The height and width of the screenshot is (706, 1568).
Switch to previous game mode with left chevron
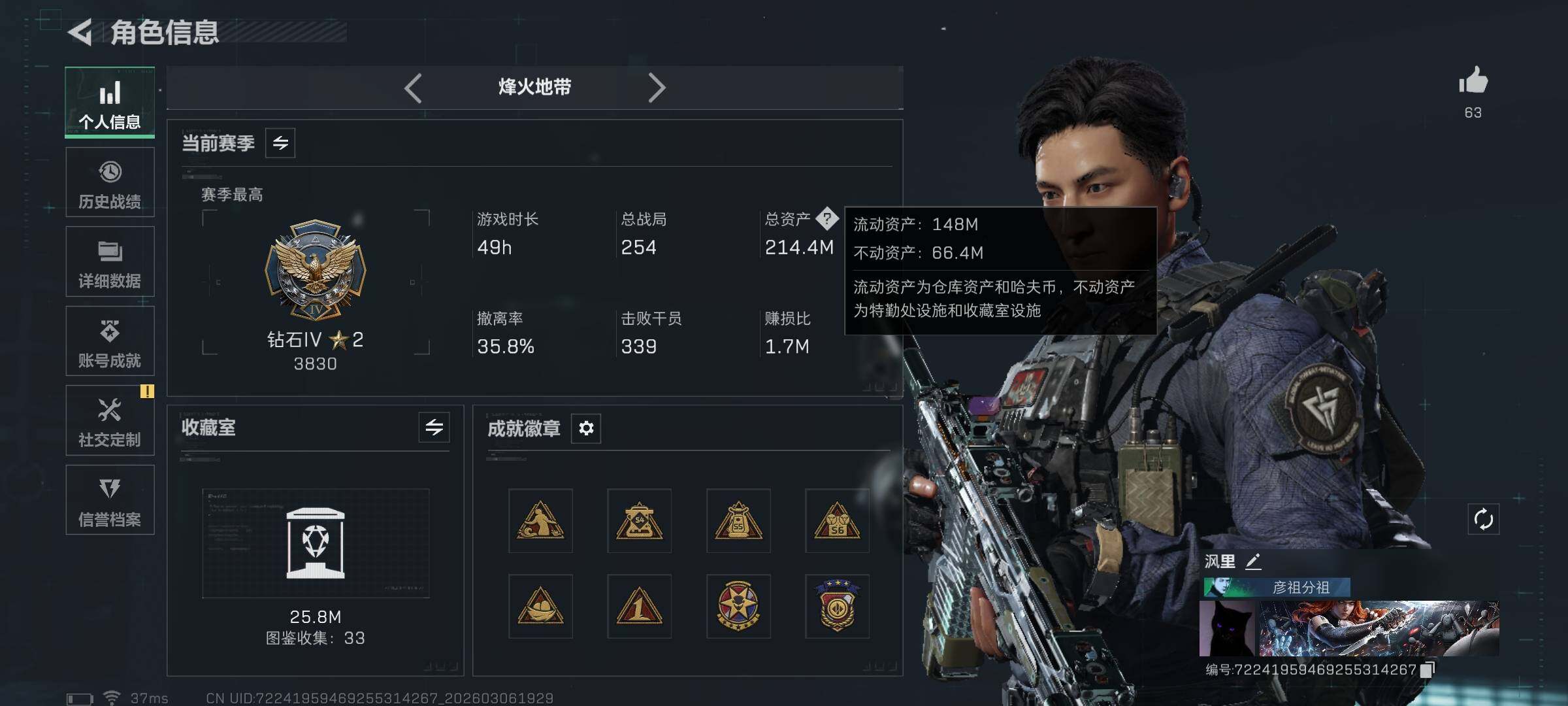413,88
